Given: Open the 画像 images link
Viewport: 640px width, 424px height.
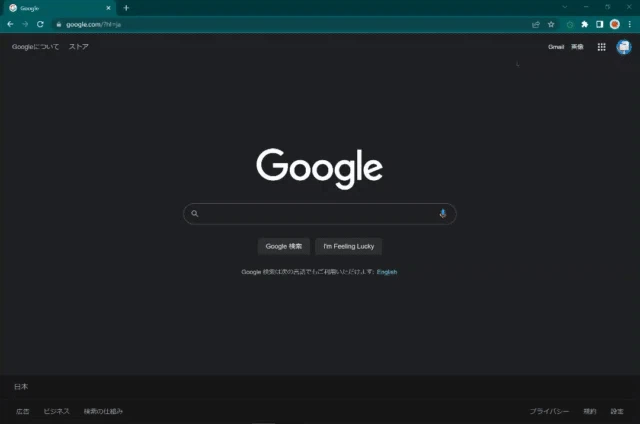Looking at the screenshot, I should click(577, 47).
